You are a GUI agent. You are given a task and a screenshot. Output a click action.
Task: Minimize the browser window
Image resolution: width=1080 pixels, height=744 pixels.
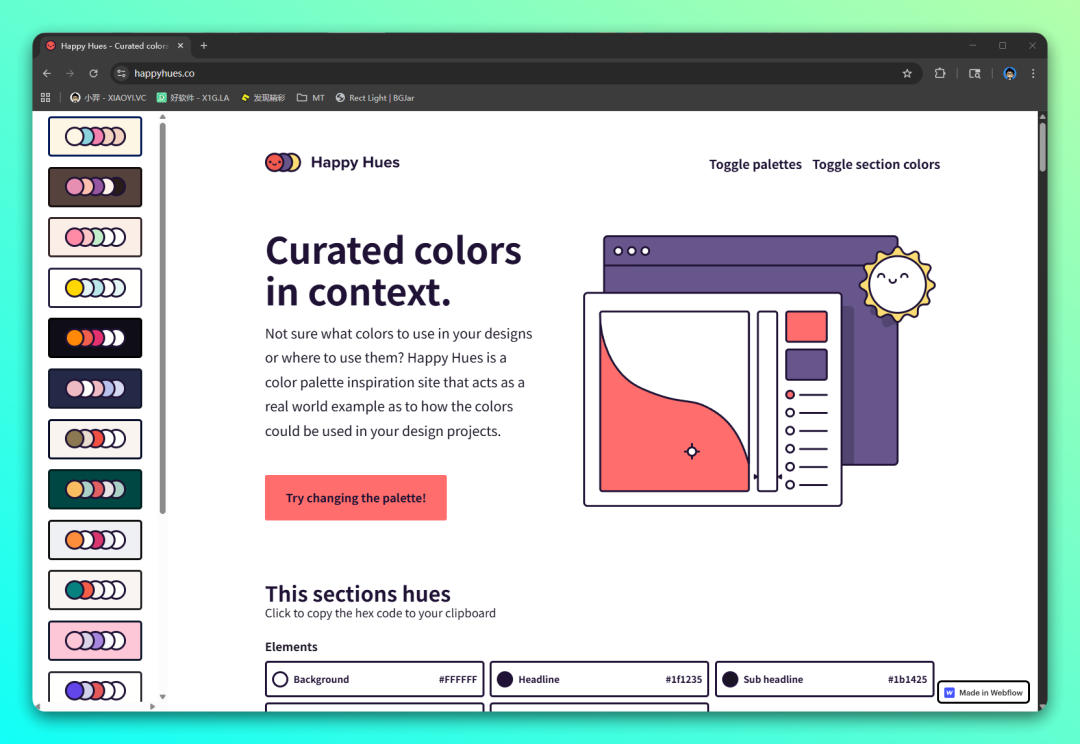(x=973, y=45)
